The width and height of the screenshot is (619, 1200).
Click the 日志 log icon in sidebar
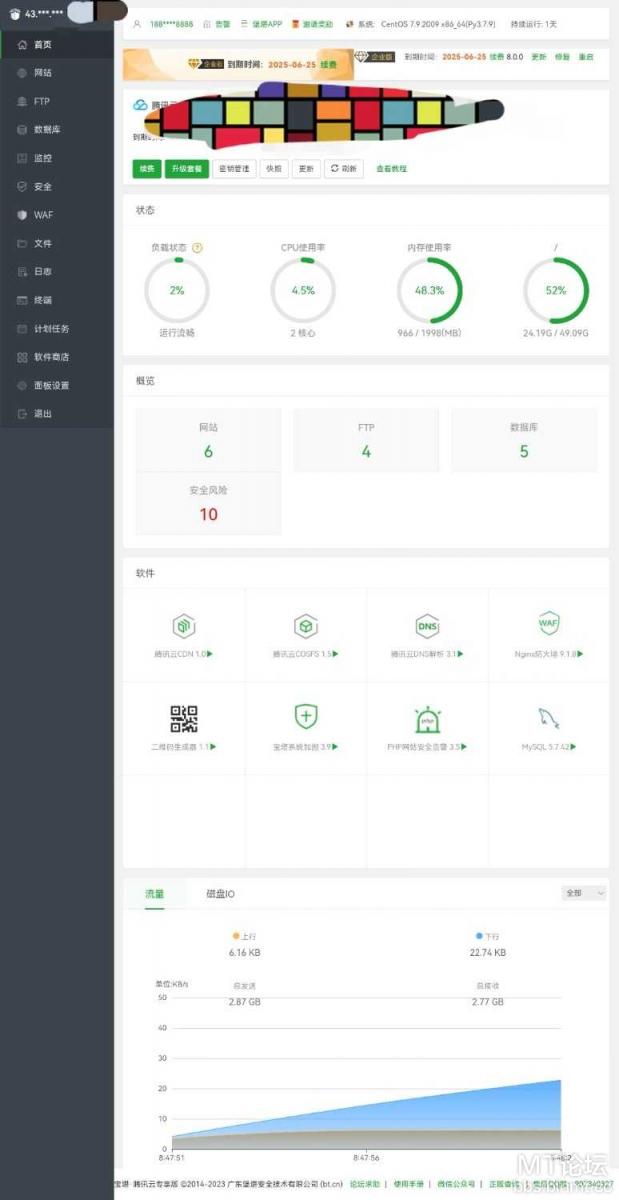pyautogui.click(x=22, y=271)
